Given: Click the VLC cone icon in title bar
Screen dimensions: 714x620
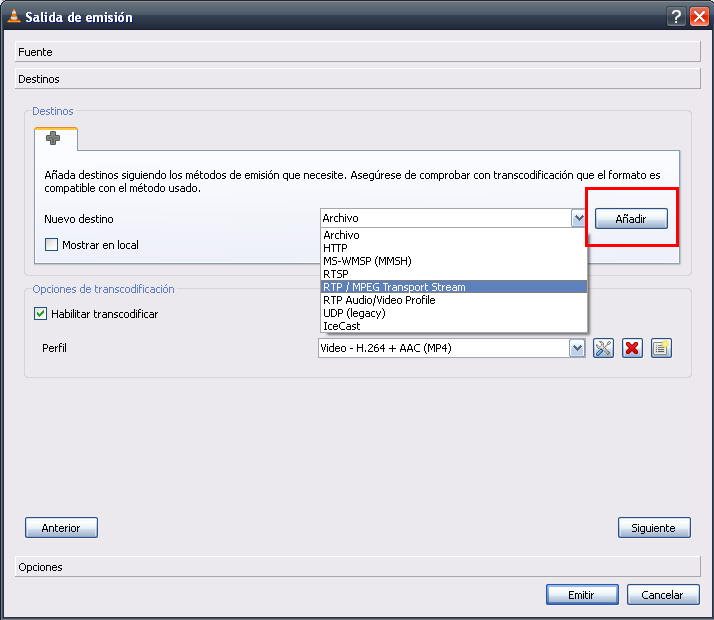Looking at the screenshot, I should pos(14,16).
